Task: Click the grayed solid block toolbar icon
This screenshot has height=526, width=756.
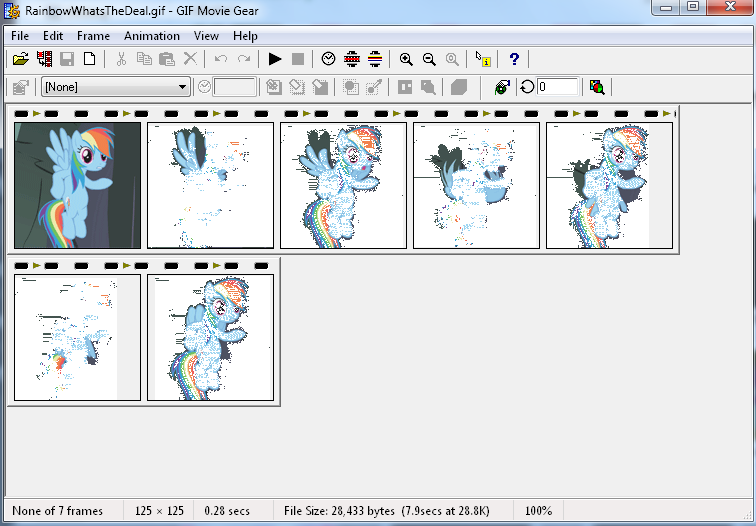Action: pos(459,87)
